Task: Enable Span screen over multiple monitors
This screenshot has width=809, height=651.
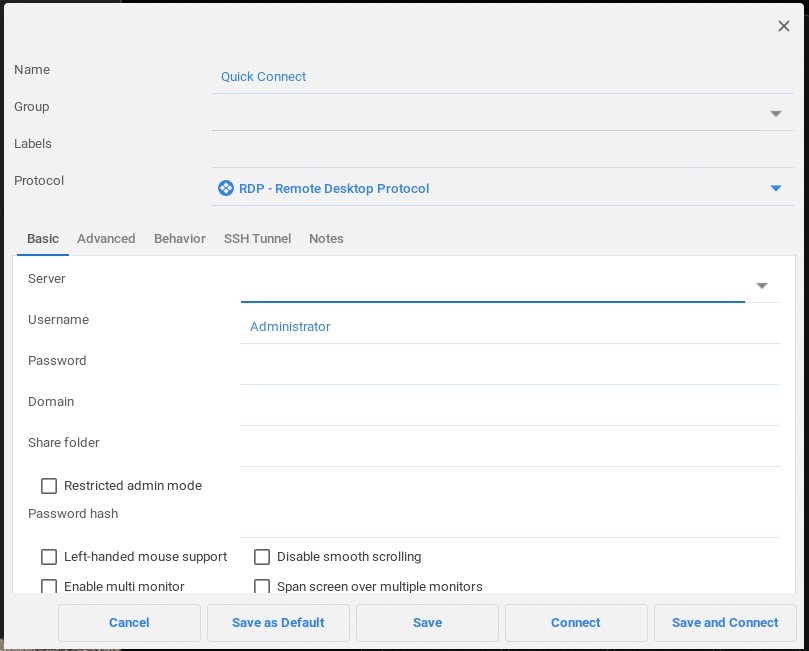Action: coord(262,587)
